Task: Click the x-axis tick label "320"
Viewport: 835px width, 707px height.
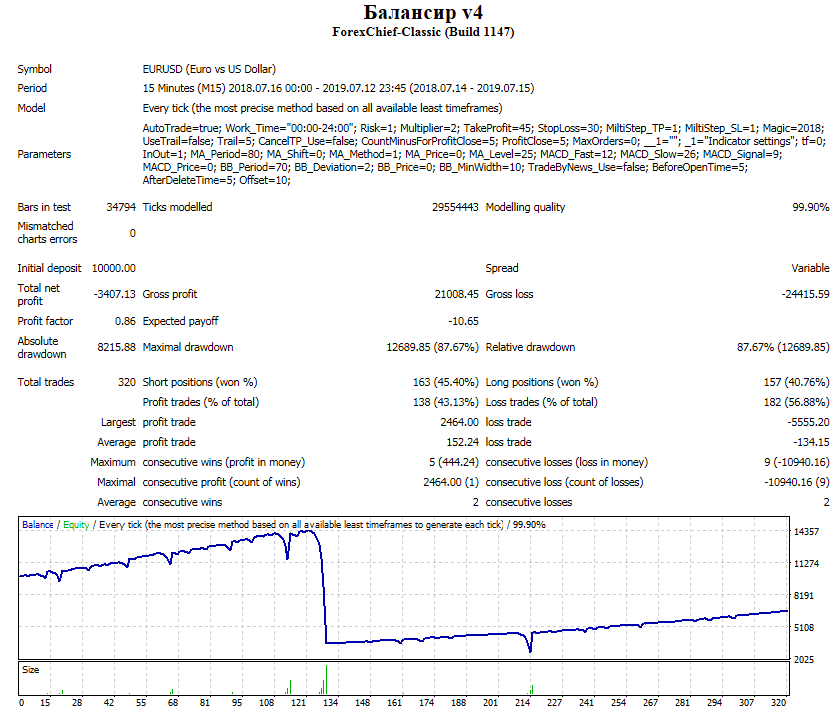Action: [778, 702]
